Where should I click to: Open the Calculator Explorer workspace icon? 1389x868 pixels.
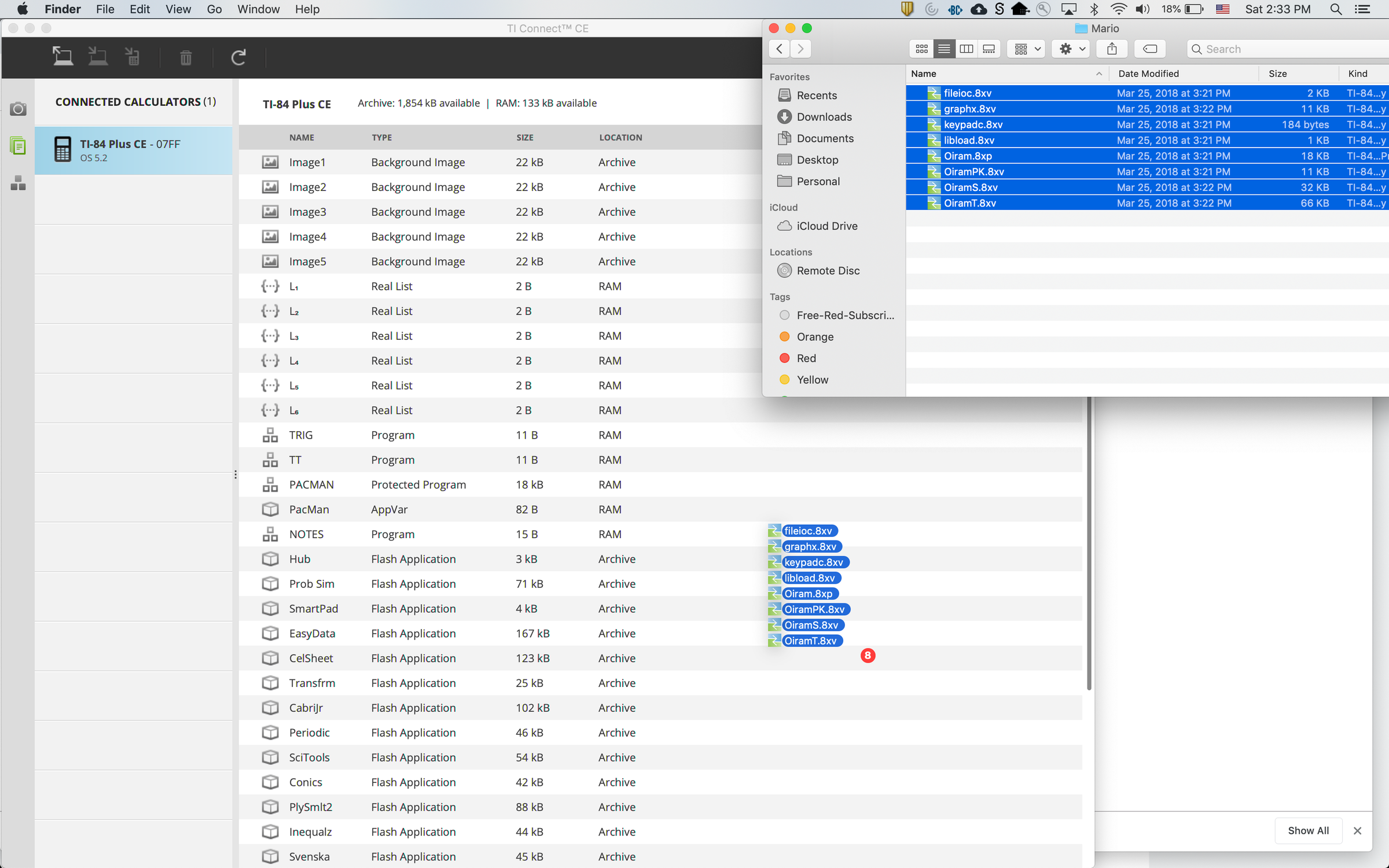(x=19, y=145)
